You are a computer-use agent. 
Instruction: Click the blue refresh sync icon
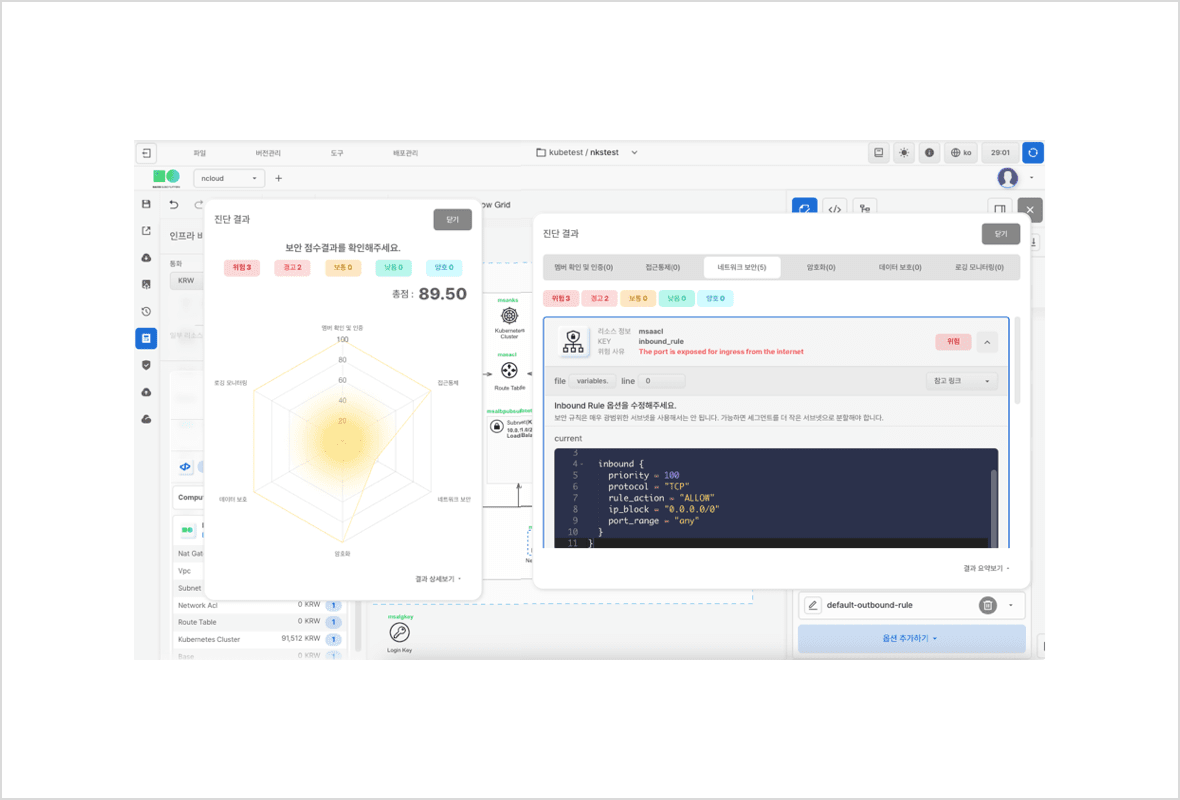point(1033,153)
